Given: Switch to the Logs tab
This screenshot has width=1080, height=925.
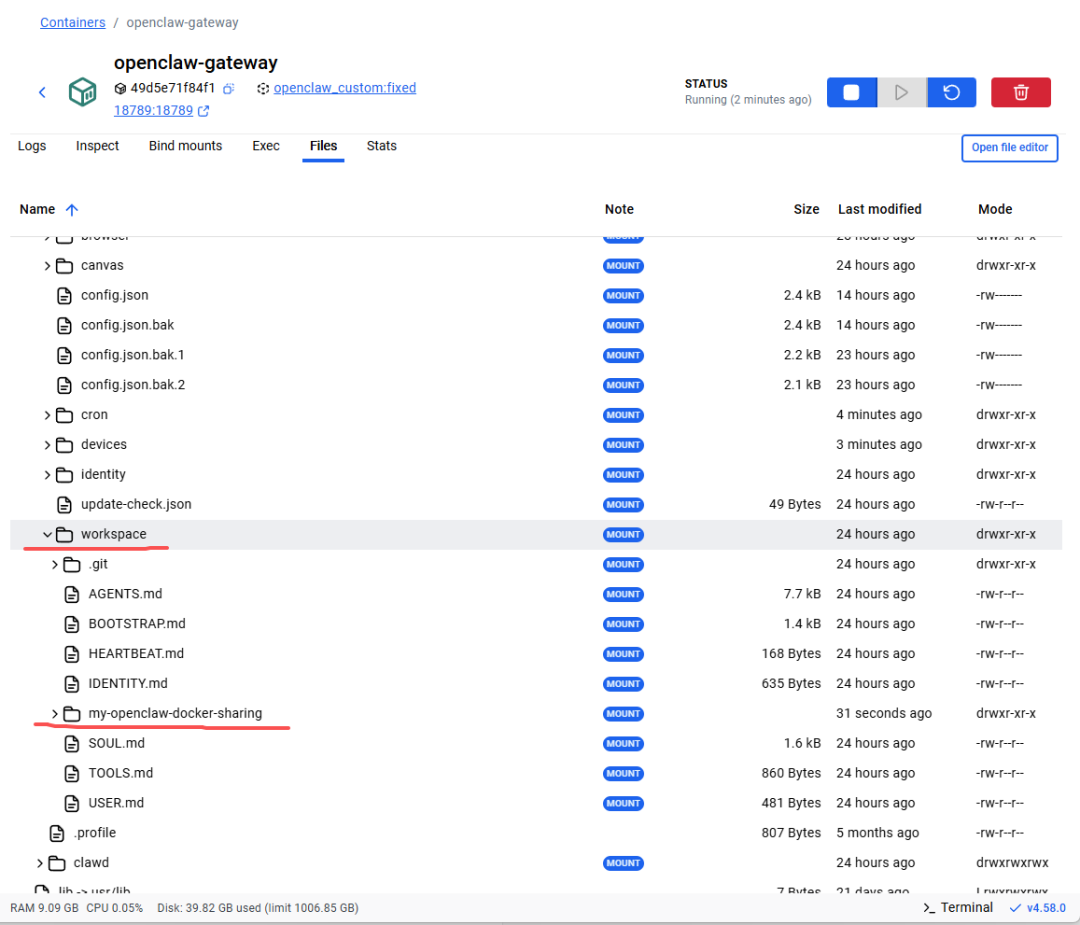Looking at the screenshot, I should tap(32, 146).
